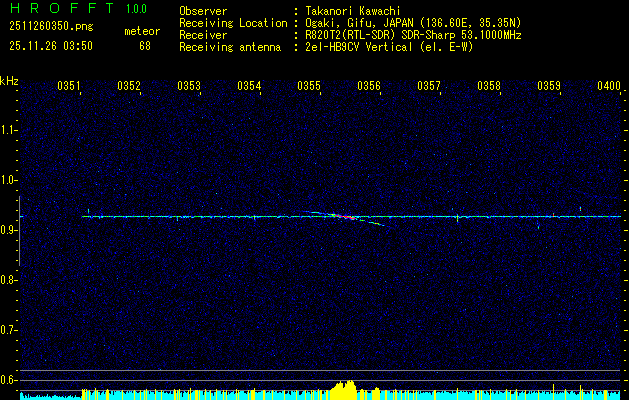This screenshot has height=400, width=629.
Task: Click the 0.8 kHz axis label
Action: pos(8,280)
